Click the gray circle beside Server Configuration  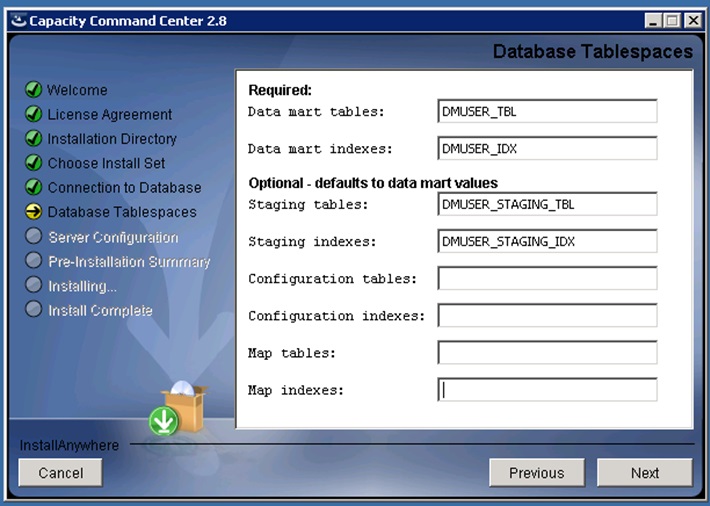[34, 236]
